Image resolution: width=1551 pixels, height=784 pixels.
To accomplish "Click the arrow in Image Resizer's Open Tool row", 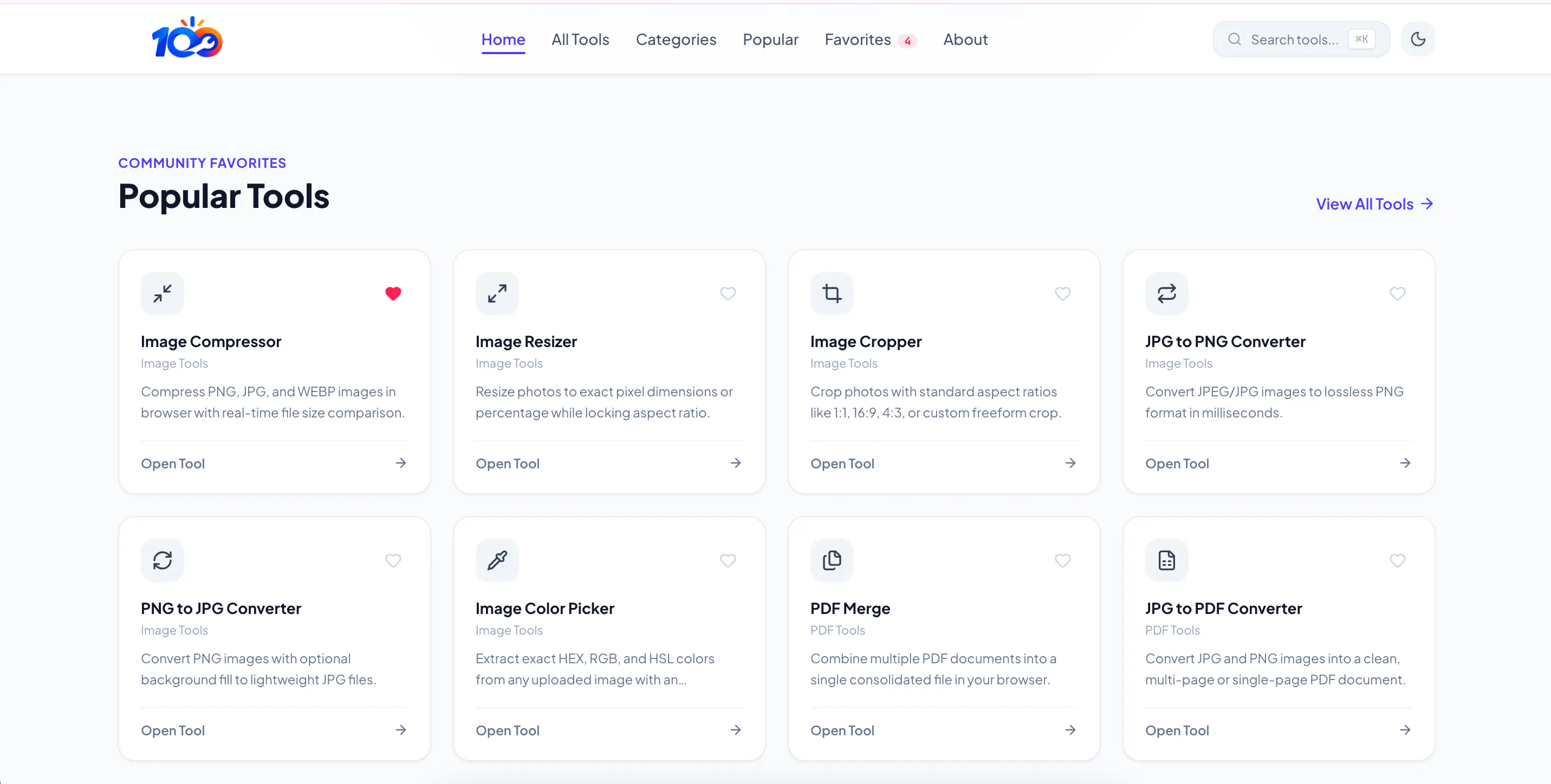I will click(736, 463).
